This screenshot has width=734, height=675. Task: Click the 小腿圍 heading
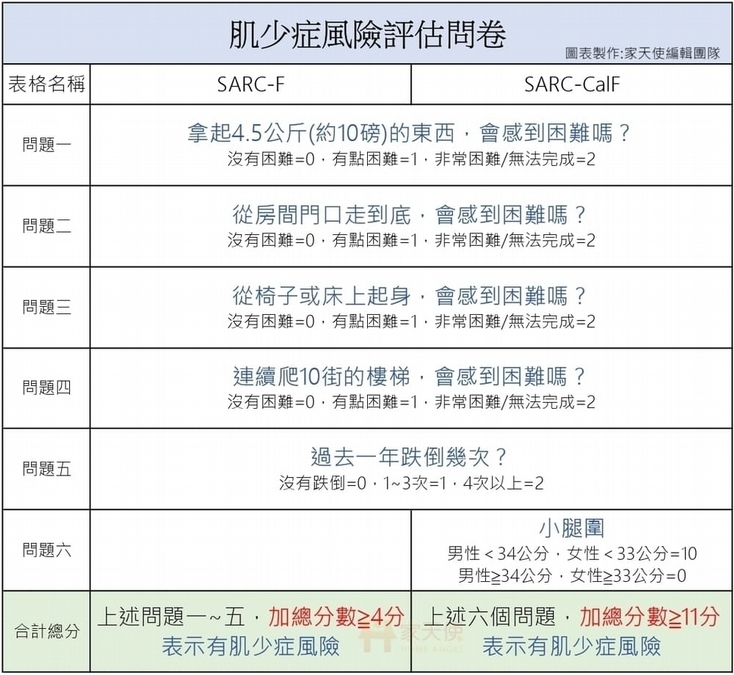point(572,528)
